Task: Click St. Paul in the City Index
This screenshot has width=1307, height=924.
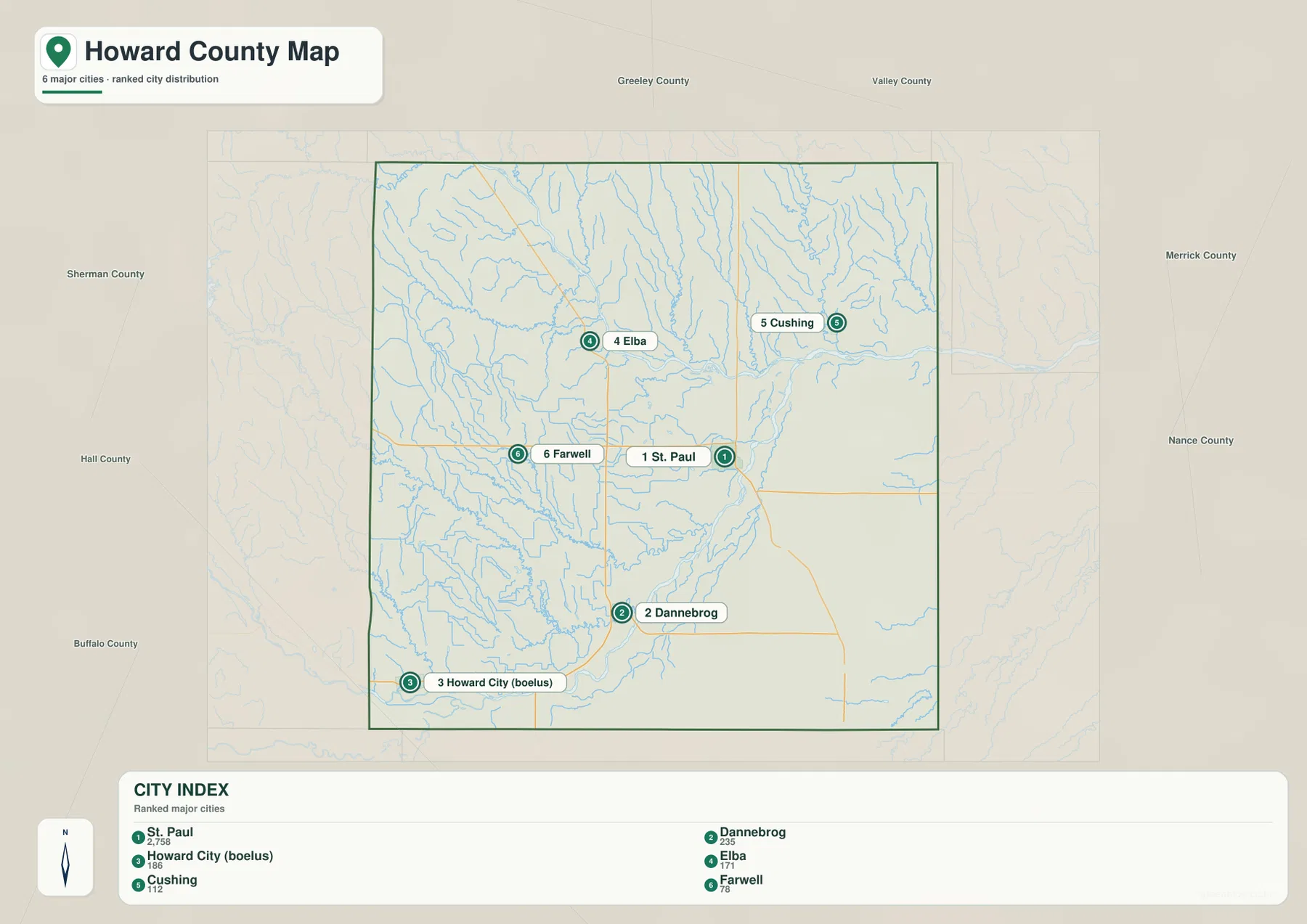Action: [x=170, y=832]
